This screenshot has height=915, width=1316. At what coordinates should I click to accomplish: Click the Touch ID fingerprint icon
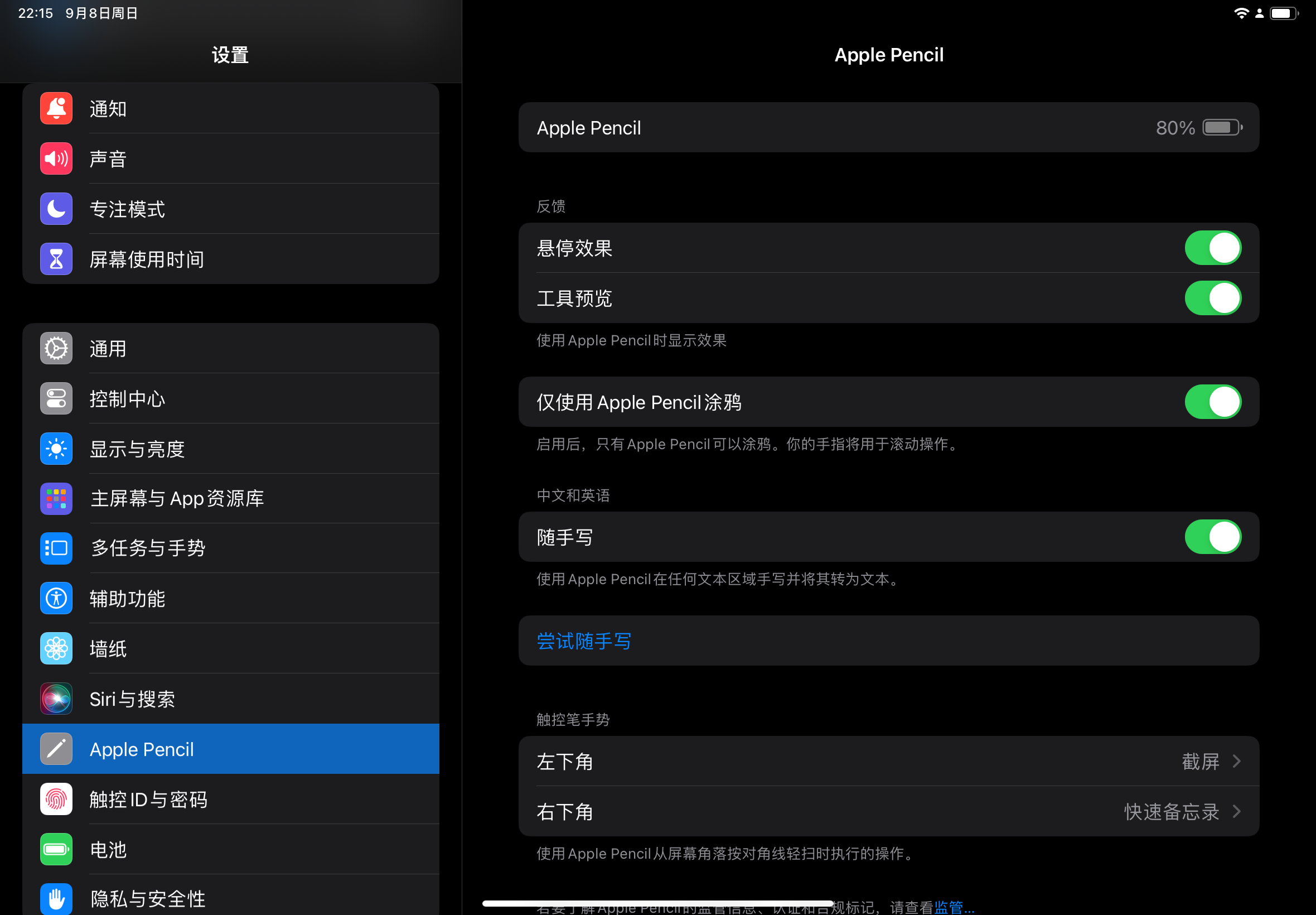(x=56, y=799)
